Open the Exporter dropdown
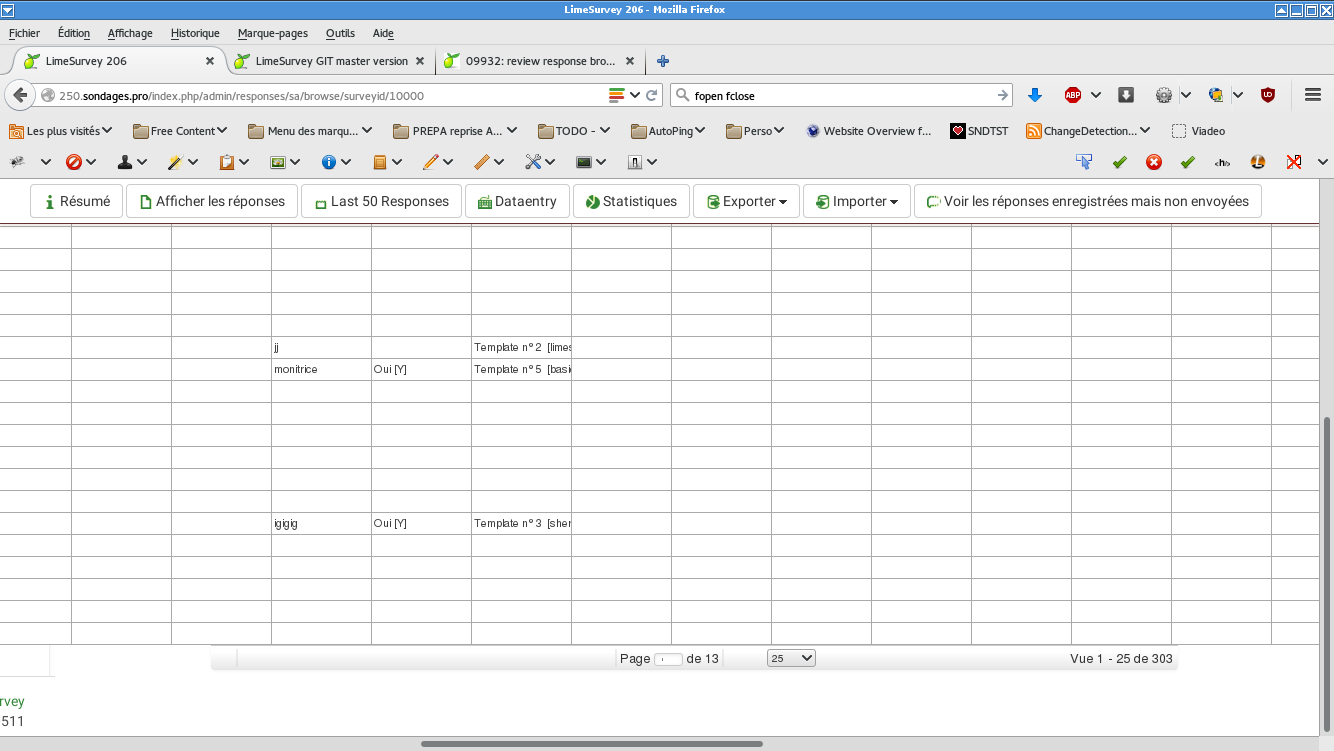 (x=746, y=201)
